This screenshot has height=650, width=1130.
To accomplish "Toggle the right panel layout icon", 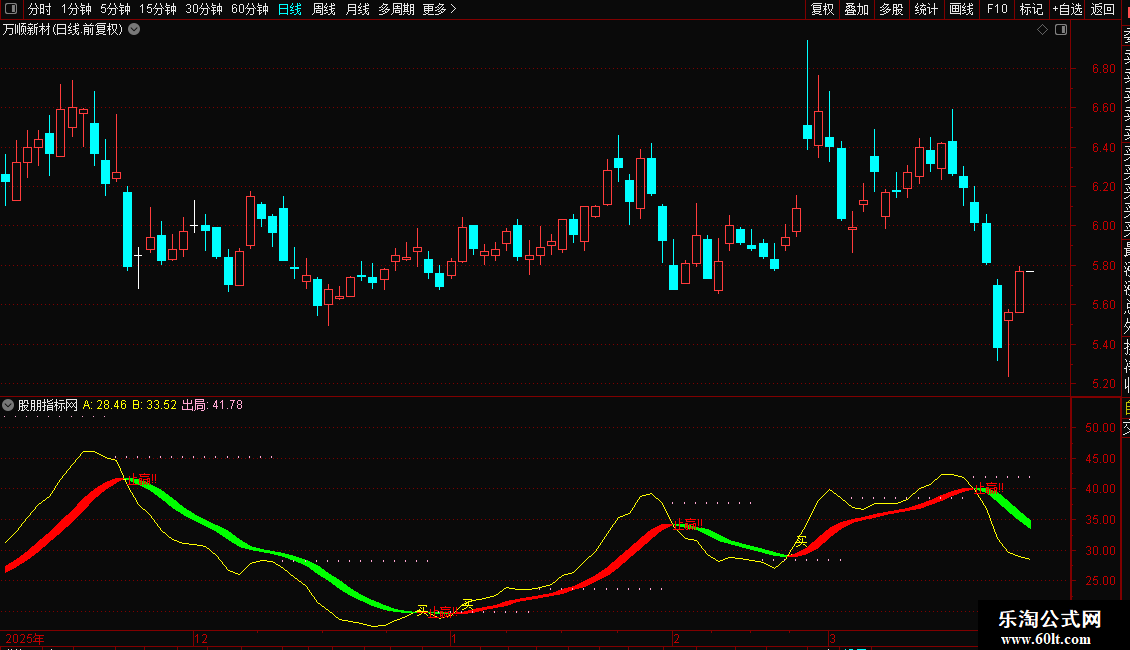I will [x=1061, y=30].
